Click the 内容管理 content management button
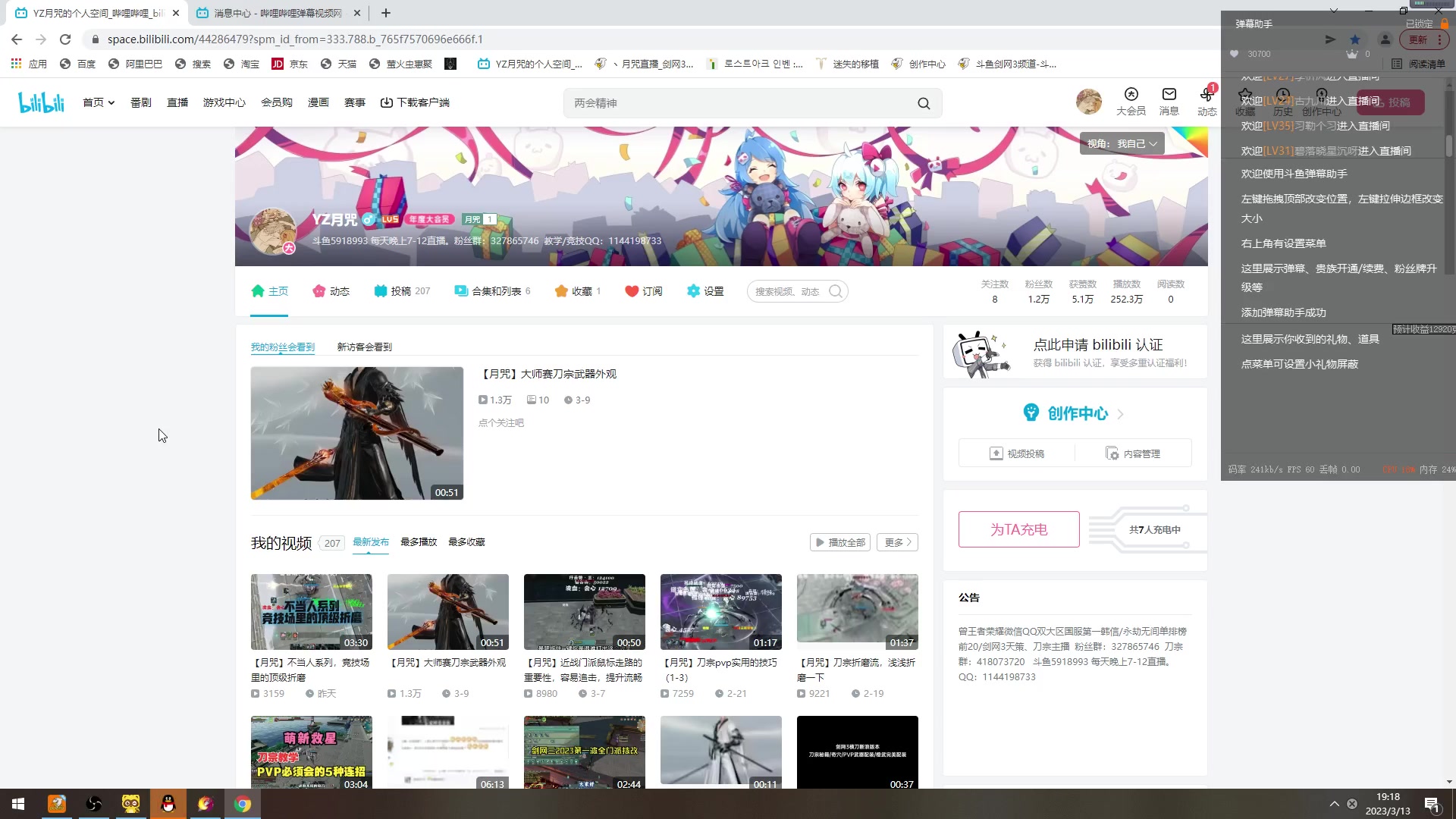Image resolution: width=1456 pixels, height=819 pixels. pos(1133,453)
